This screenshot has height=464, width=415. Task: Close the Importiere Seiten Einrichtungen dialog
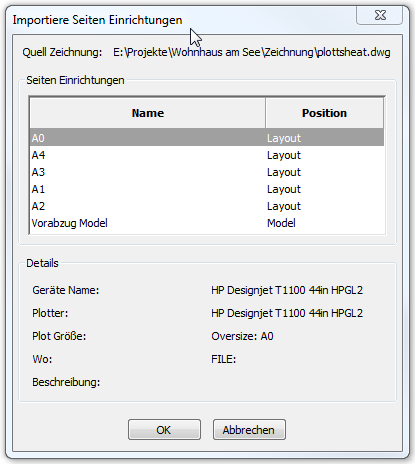[380, 15]
